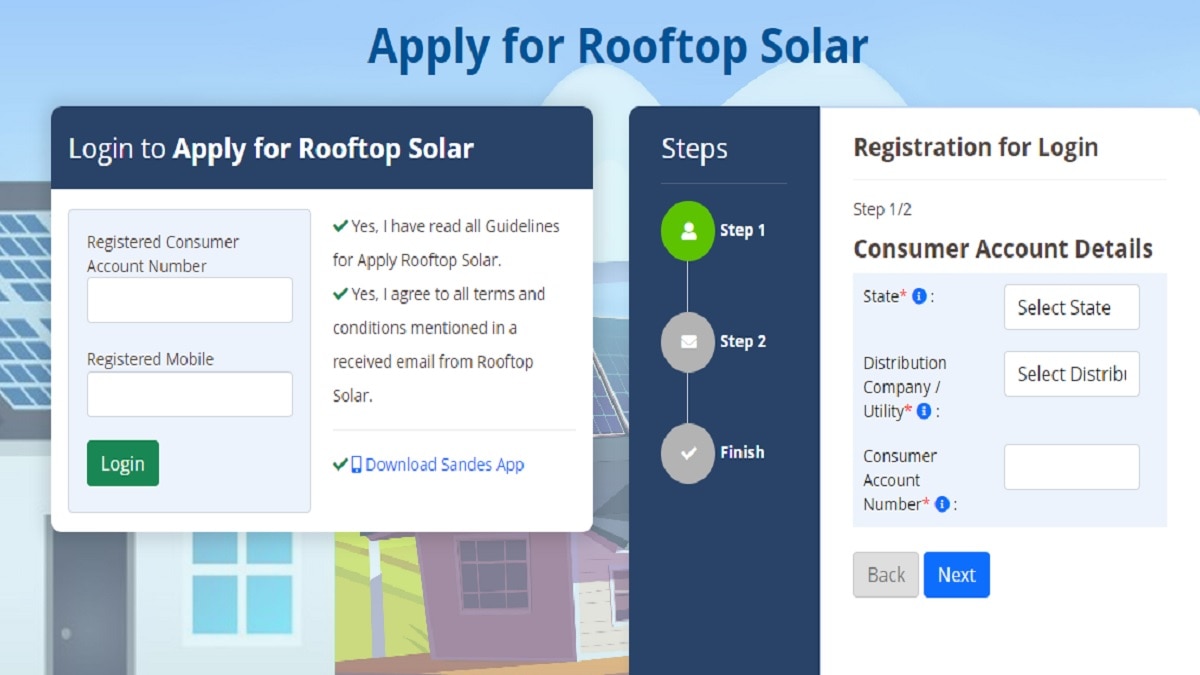Click the Step 2 envelope icon circle

click(x=688, y=342)
